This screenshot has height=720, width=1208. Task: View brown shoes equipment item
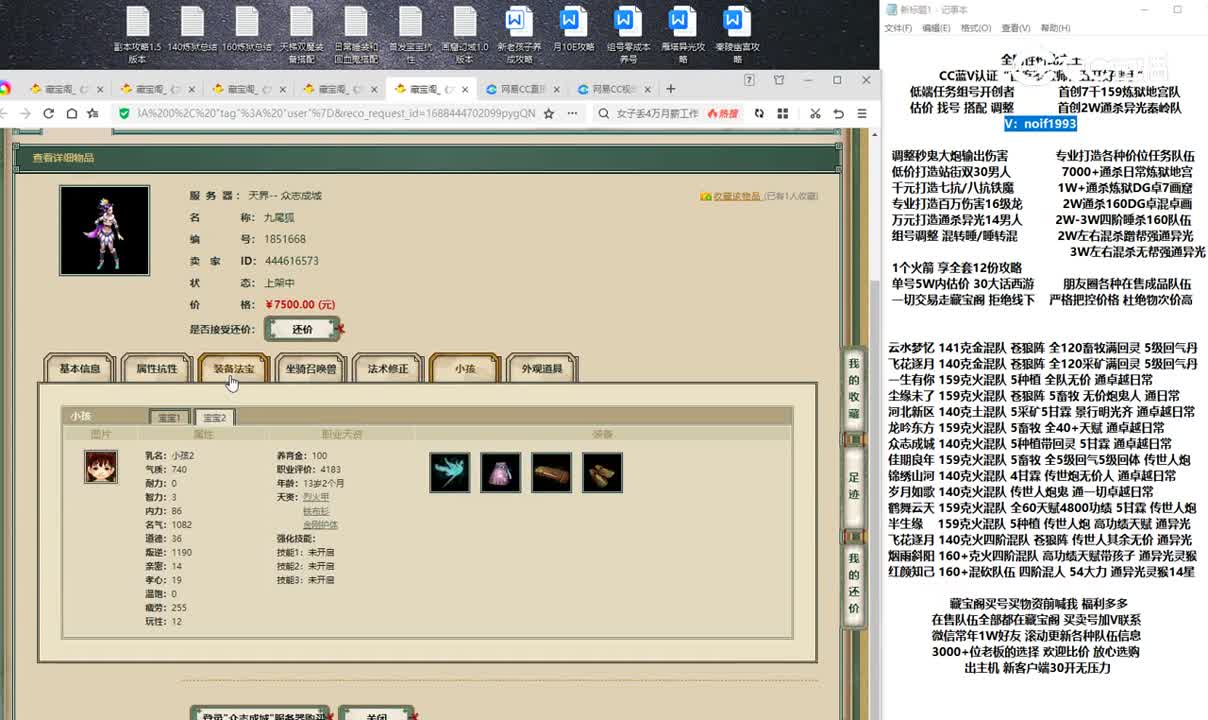[602, 473]
